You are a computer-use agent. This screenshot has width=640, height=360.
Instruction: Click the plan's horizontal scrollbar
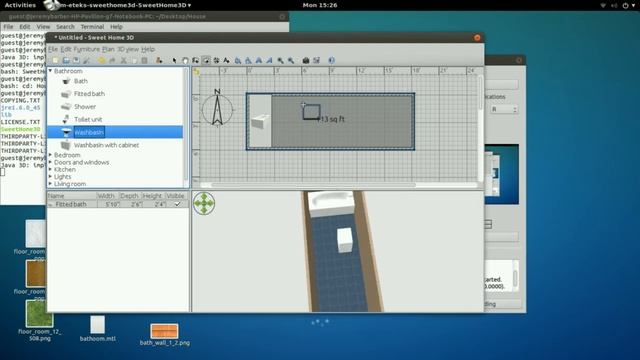coord(313,185)
